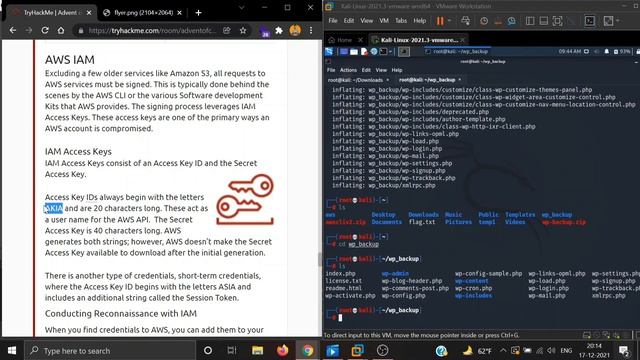Take a VM snapshot
The image size is (640, 360).
pos(484,21)
